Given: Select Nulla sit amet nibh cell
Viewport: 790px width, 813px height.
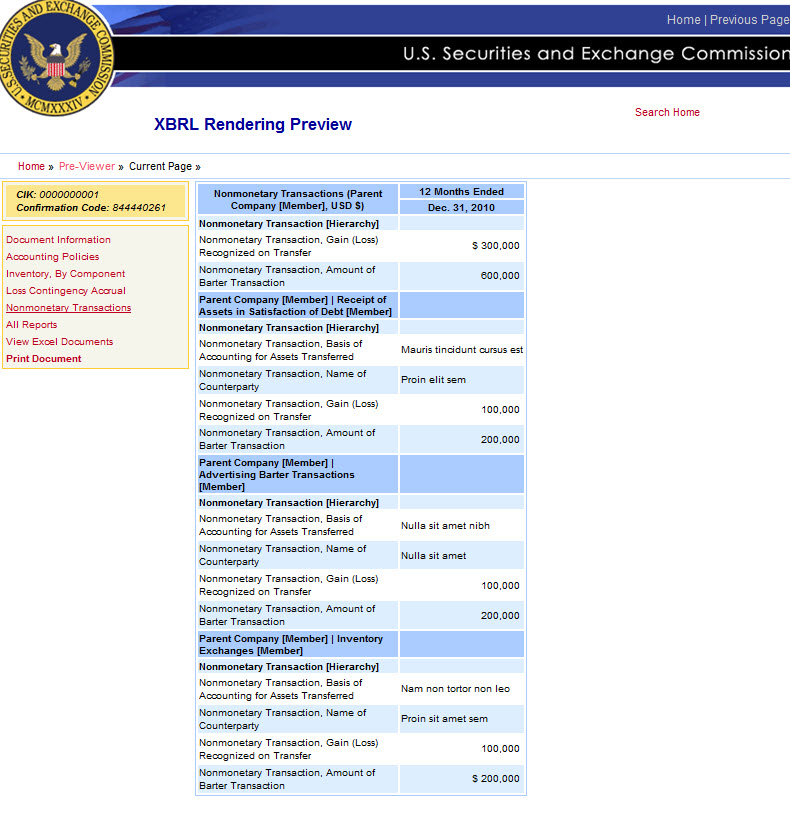Looking at the screenshot, I should (462, 526).
